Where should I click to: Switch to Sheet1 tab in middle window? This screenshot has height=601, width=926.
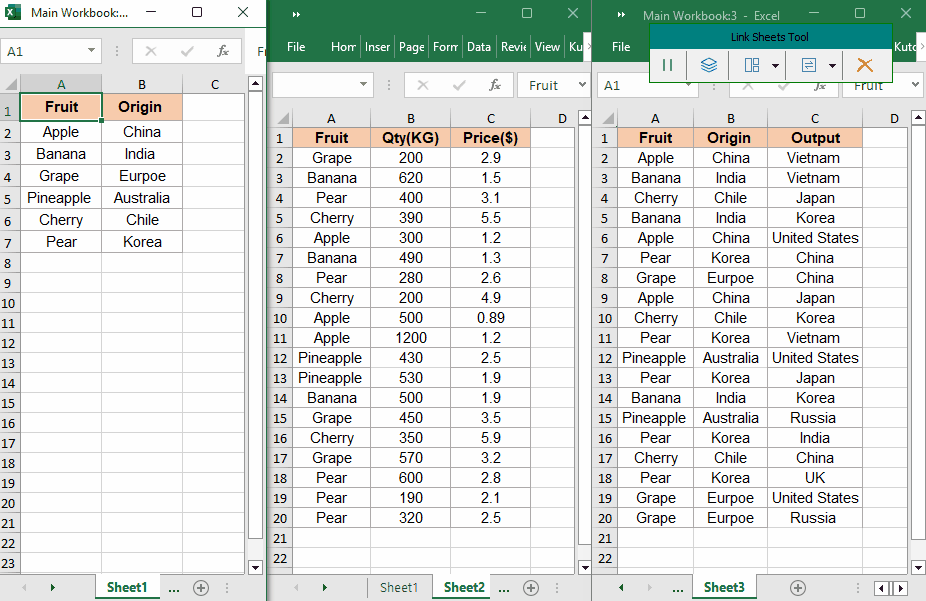tap(398, 587)
